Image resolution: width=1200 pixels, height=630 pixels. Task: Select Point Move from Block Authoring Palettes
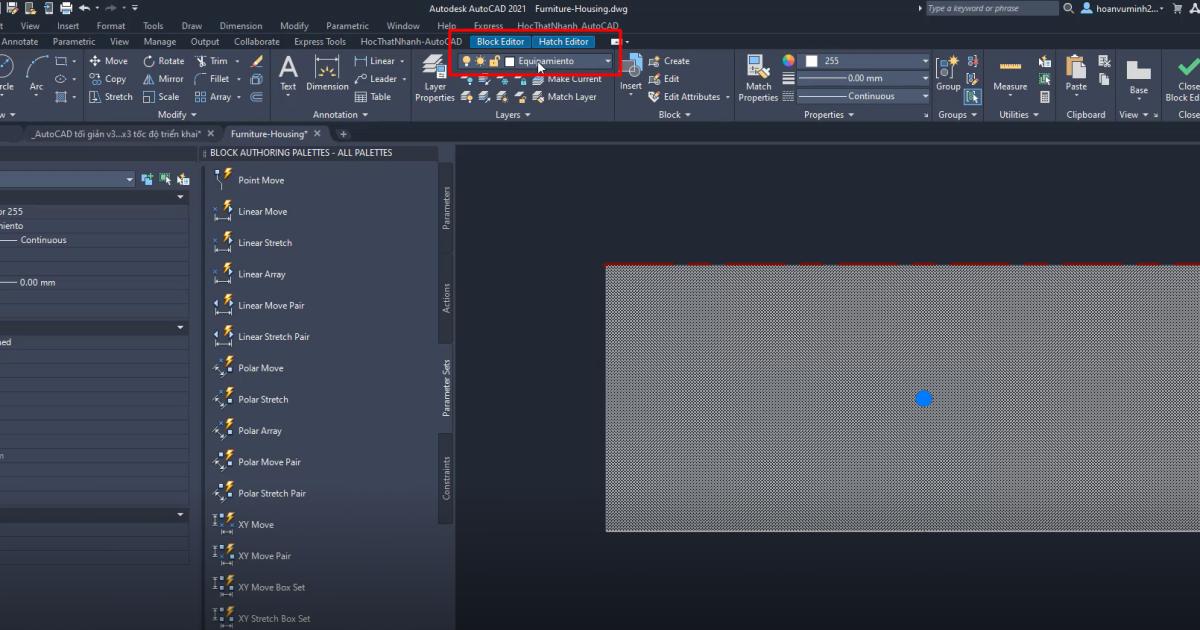click(261, 180)
